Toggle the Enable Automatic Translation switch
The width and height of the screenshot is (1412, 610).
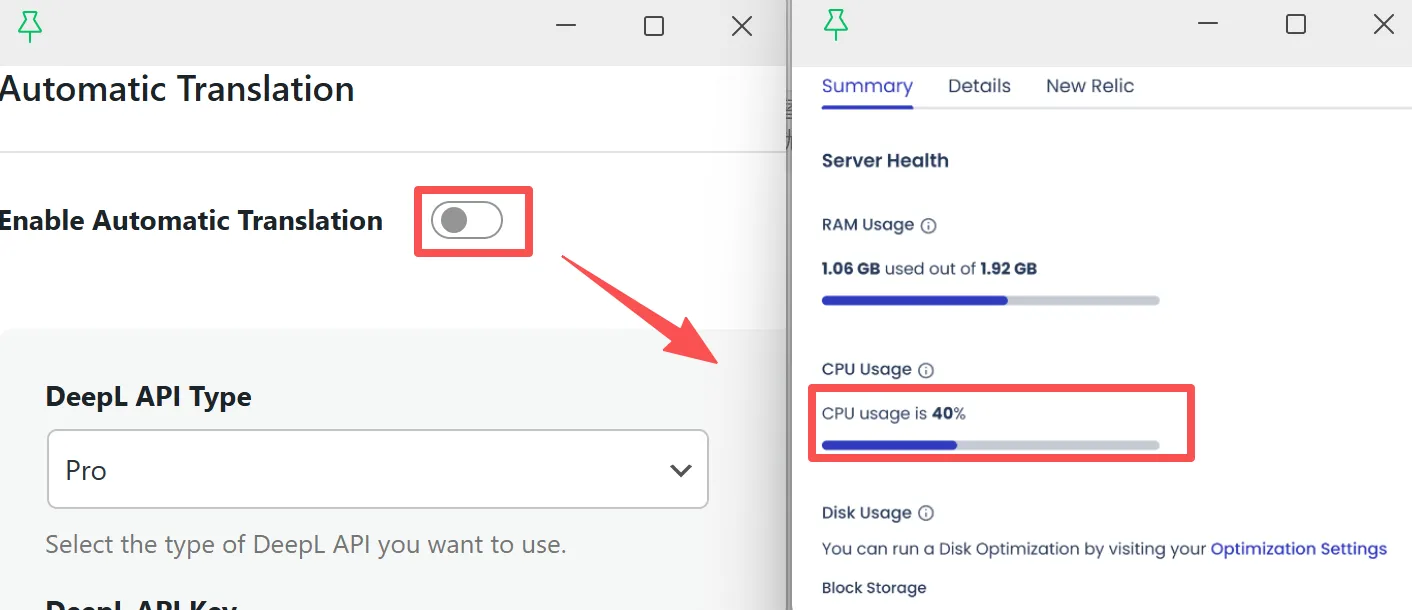[466, 220]
